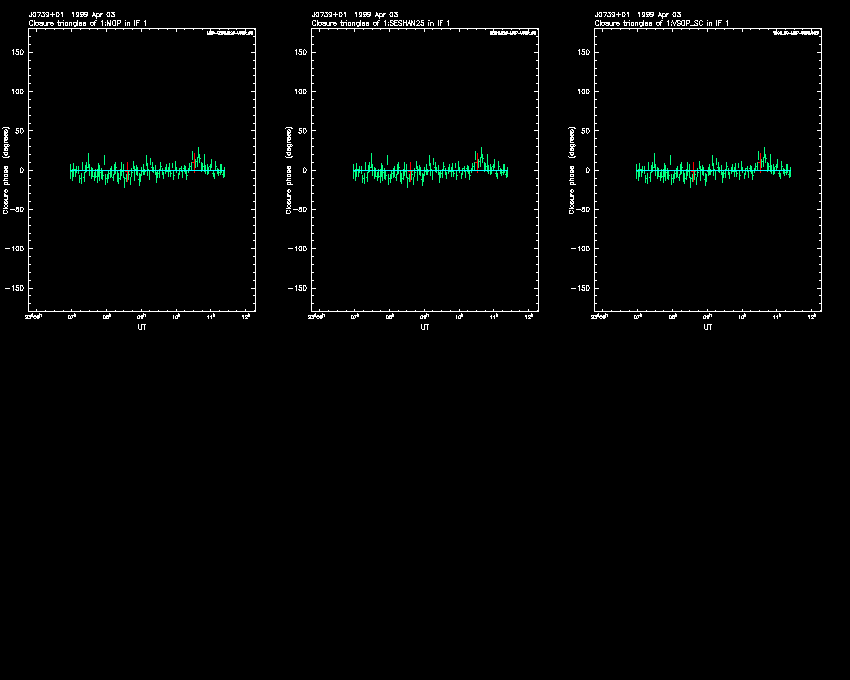850x680 pixels.
Task: Click the 10h time tick label under the VSOP_SC plot
Action: (742, 317)
